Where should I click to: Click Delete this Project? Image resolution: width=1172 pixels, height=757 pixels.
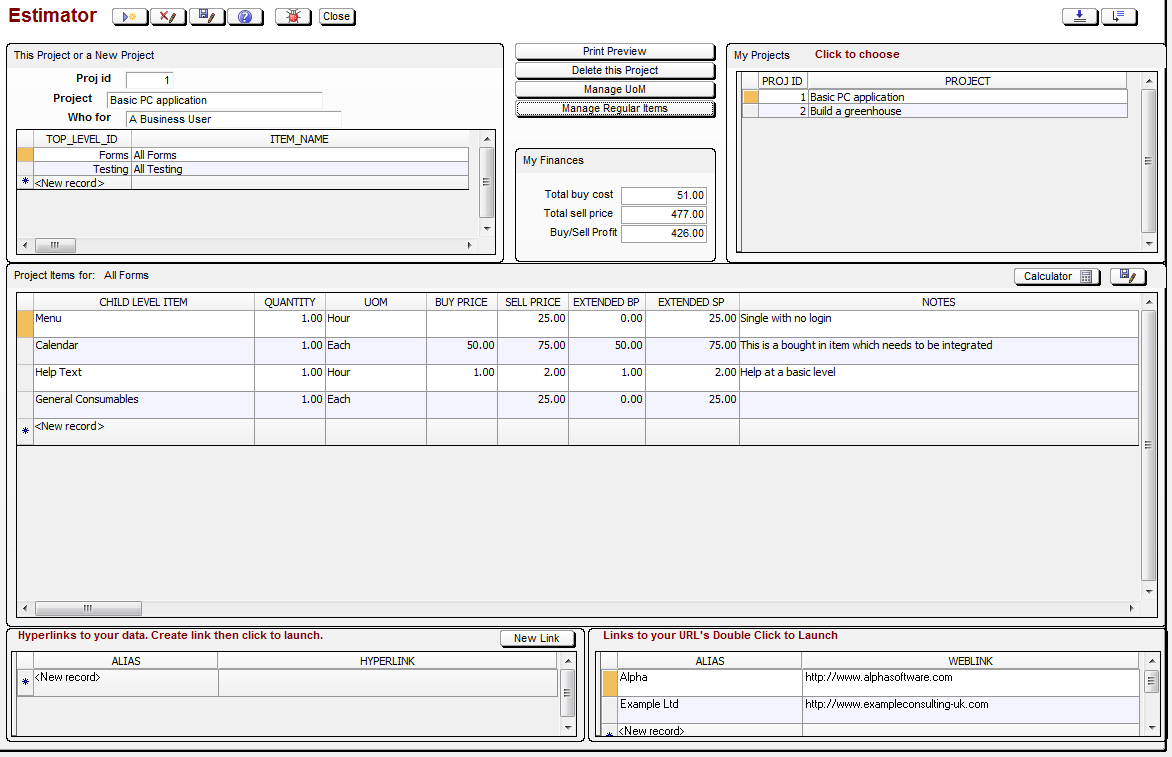615,71
